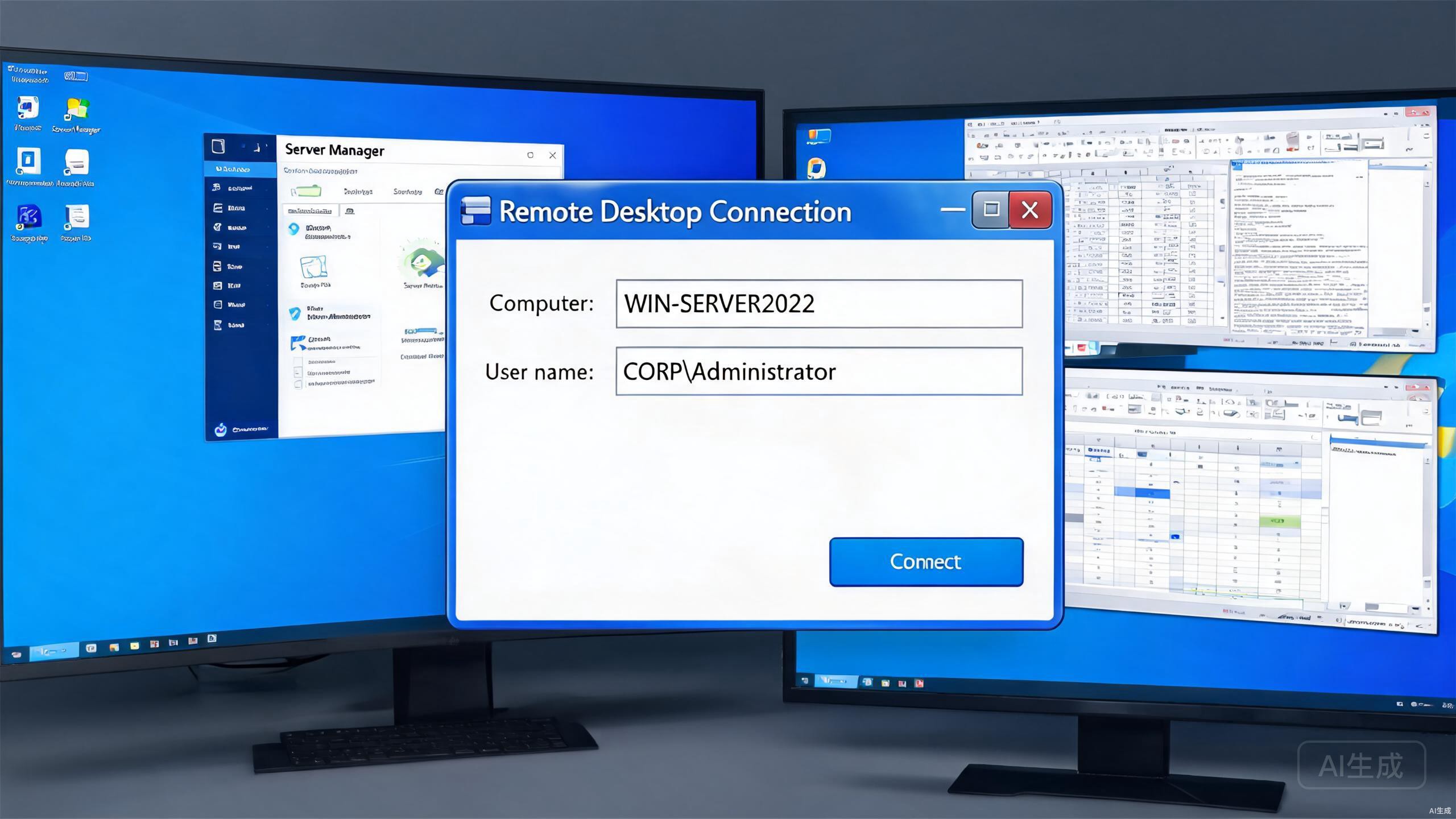Open the dark blue desktop icon on left monitor
This screenshot has width=1456, height=819.
click(29, 217)
